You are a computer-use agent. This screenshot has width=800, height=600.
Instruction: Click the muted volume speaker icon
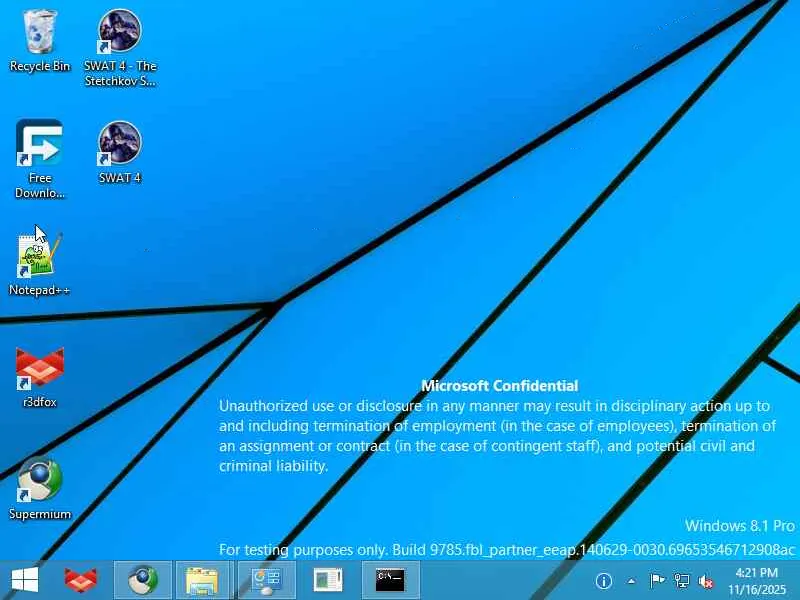(706, 581)
